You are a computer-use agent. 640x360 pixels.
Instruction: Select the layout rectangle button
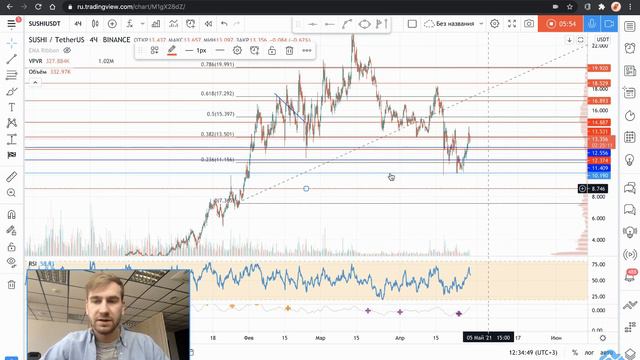(x=412, y=24)
